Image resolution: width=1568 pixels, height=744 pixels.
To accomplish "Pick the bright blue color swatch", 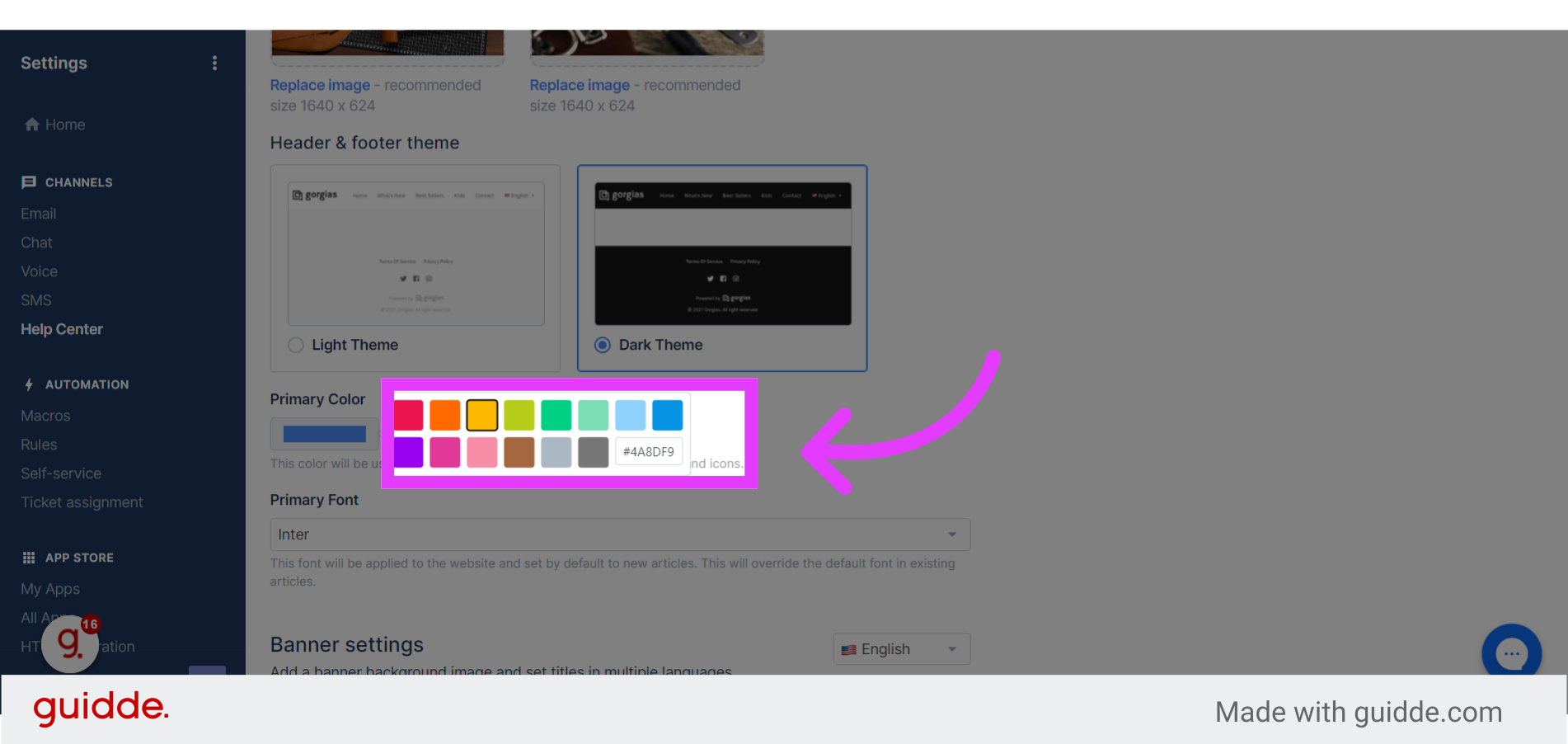I will (668, 415).
